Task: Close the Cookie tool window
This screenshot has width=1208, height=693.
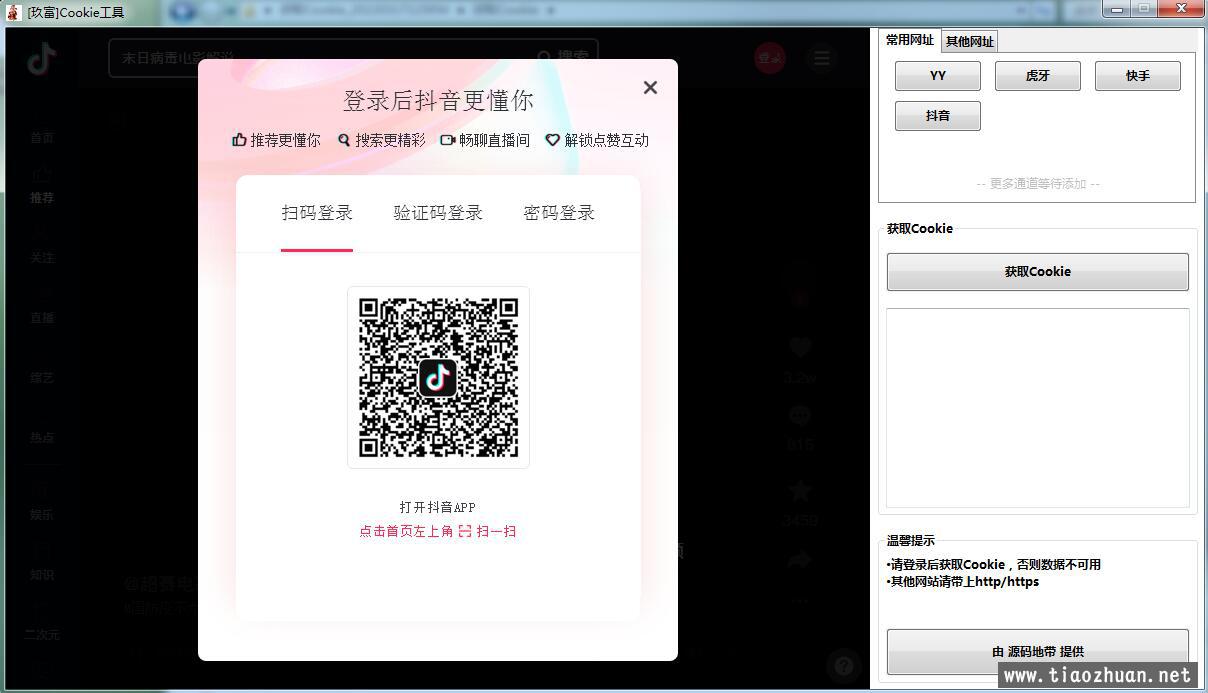Action: pos(1181,9)
